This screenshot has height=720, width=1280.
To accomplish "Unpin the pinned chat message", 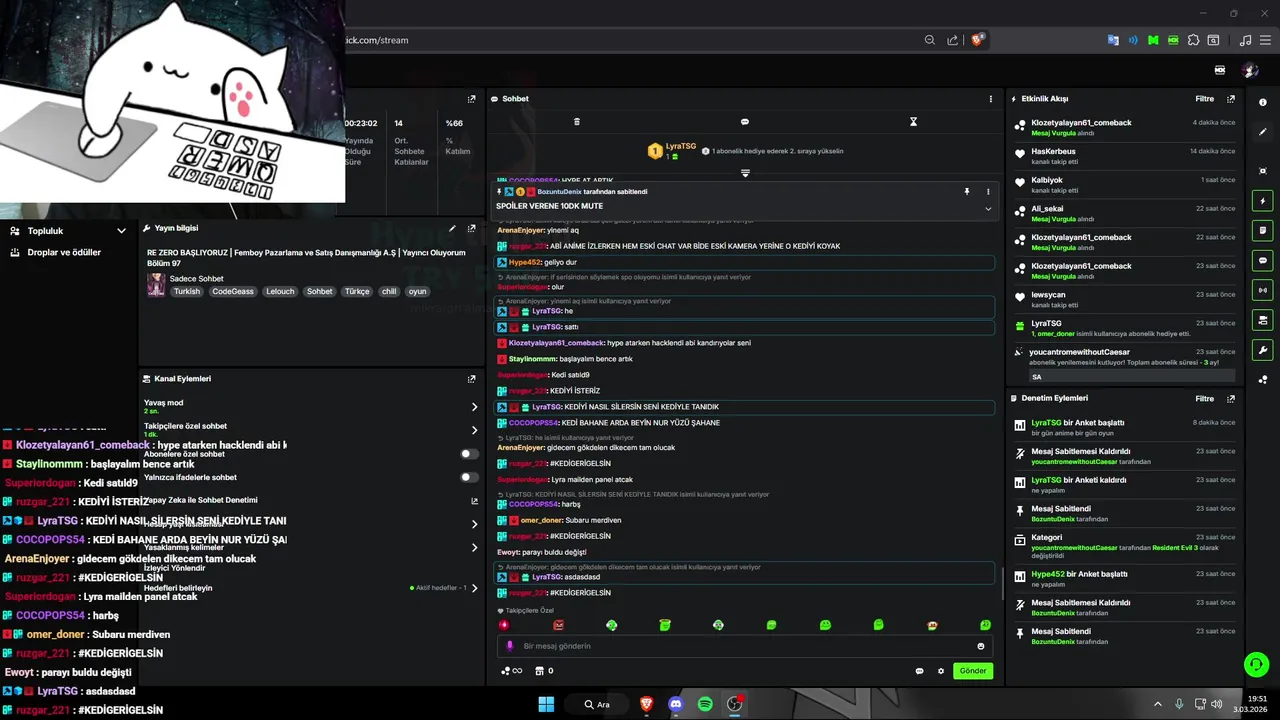I will coord(967,191).
